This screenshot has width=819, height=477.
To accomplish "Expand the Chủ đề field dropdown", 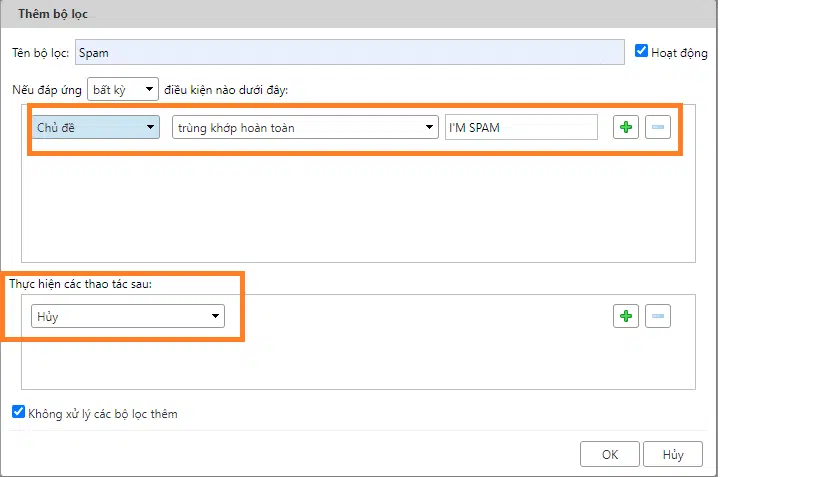I will coord(96,127).
